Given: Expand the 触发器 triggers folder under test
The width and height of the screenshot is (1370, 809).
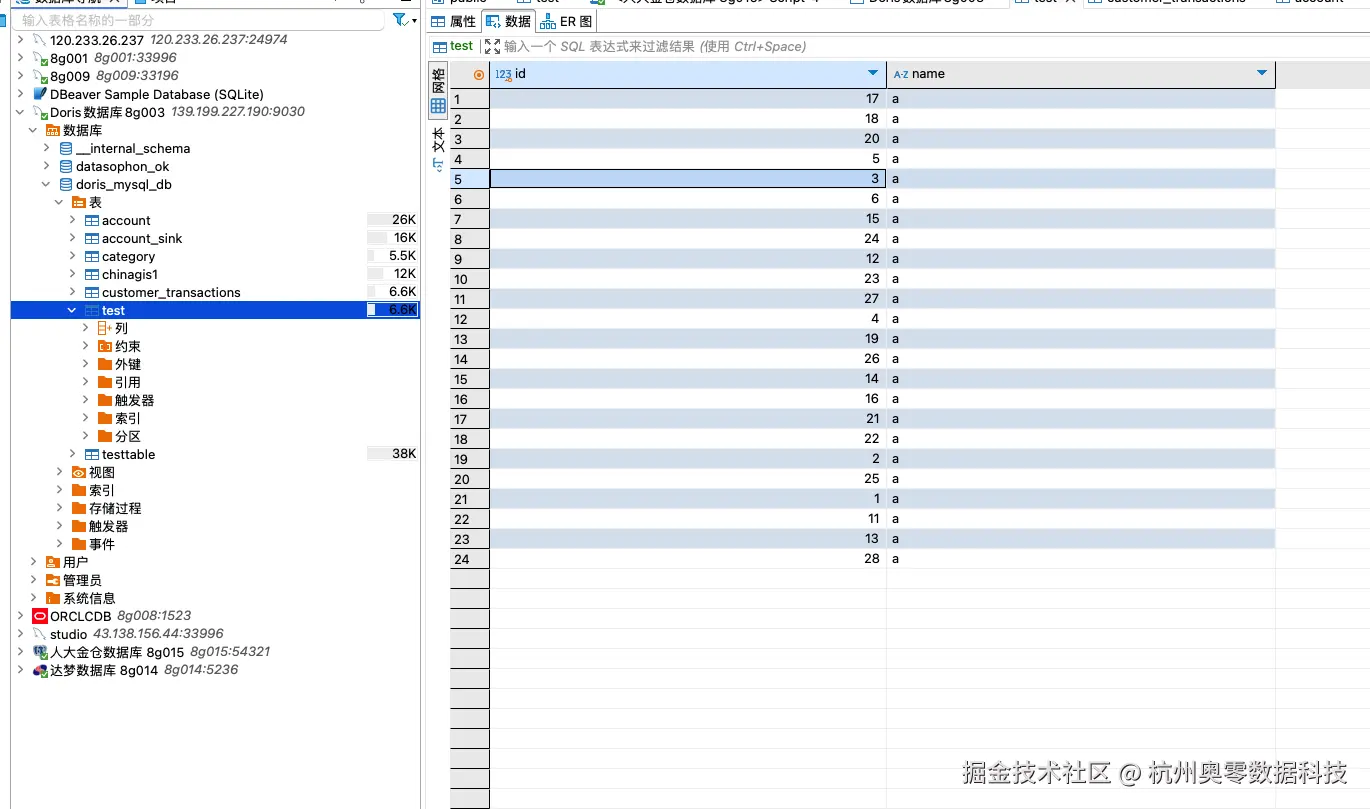Looking at the screenshot, I should click(84, 400).
